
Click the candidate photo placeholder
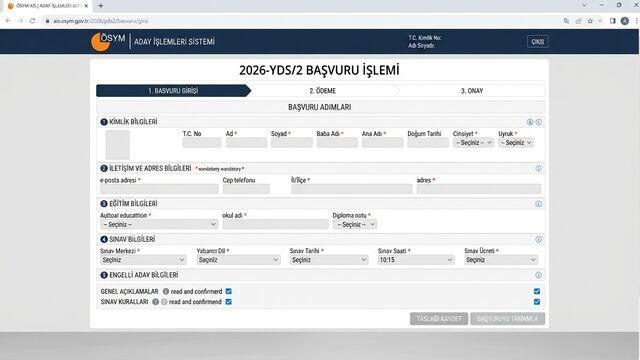coord(118,145)
